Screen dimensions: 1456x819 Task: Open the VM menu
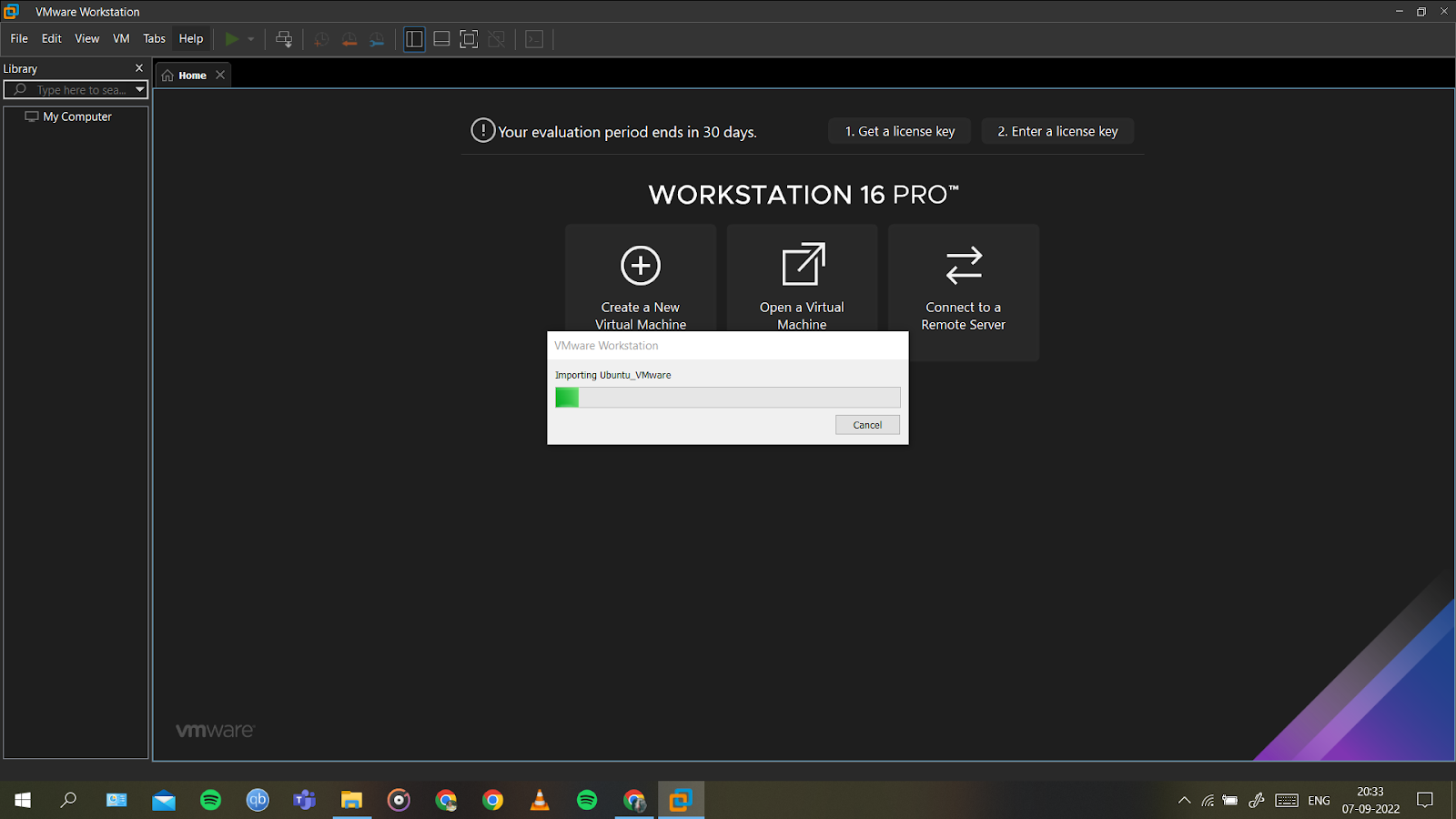[x=121, y=39]
